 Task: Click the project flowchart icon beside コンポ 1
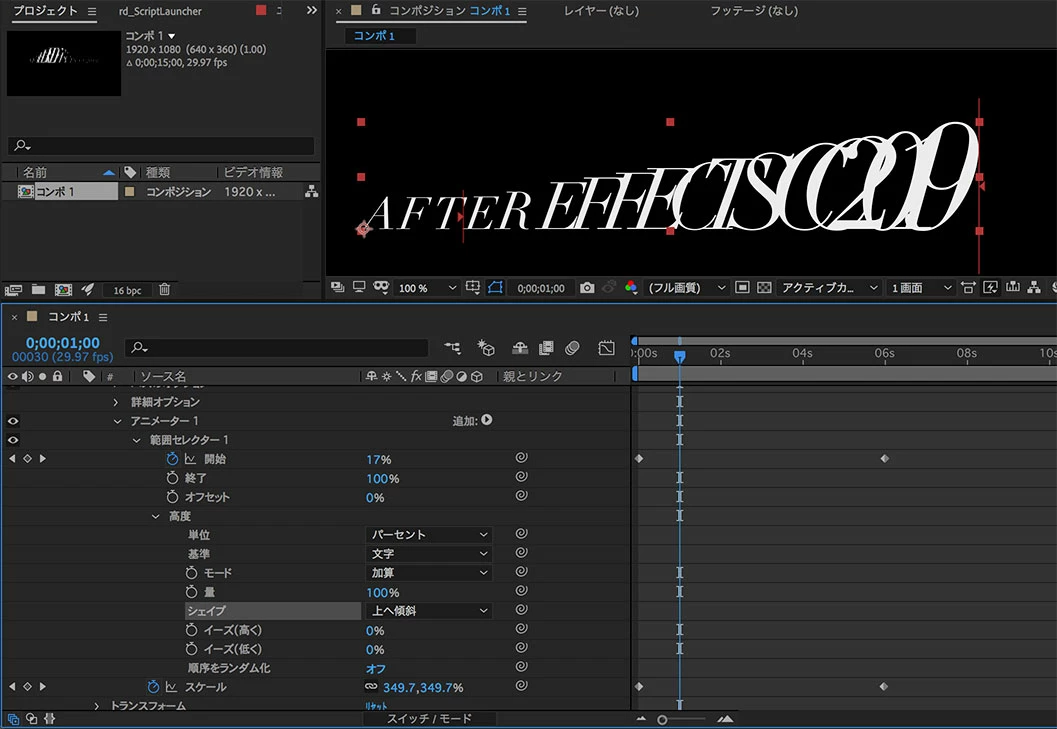point(311,192)
